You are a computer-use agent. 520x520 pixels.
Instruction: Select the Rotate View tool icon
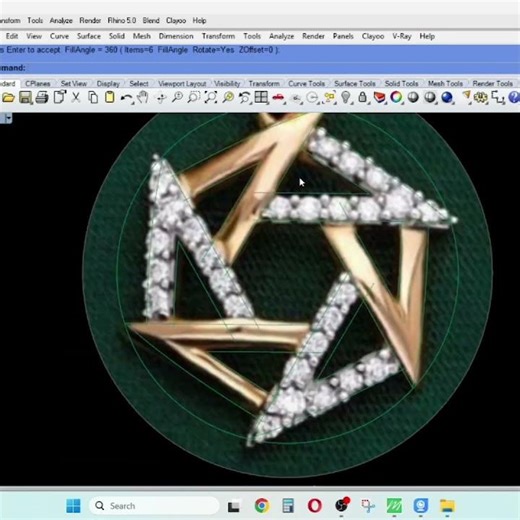(x=161, y=98)
